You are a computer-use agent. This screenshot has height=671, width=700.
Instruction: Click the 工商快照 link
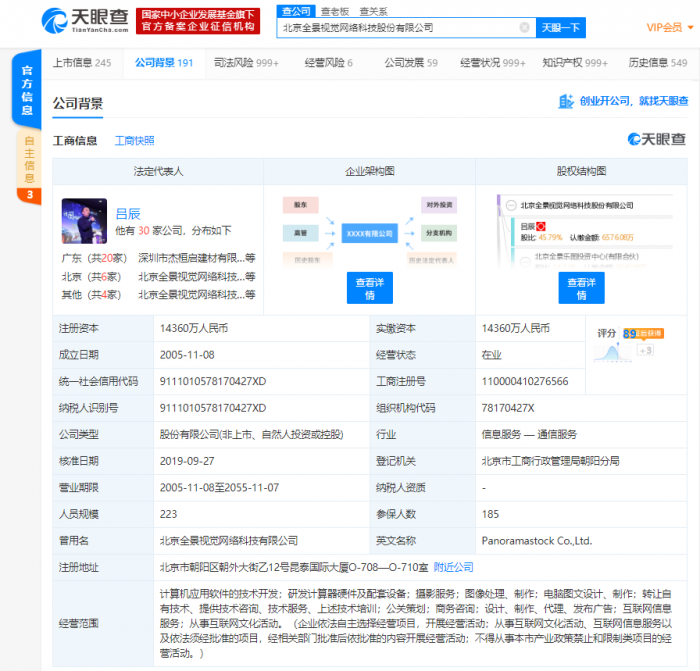tap(134, 141)
